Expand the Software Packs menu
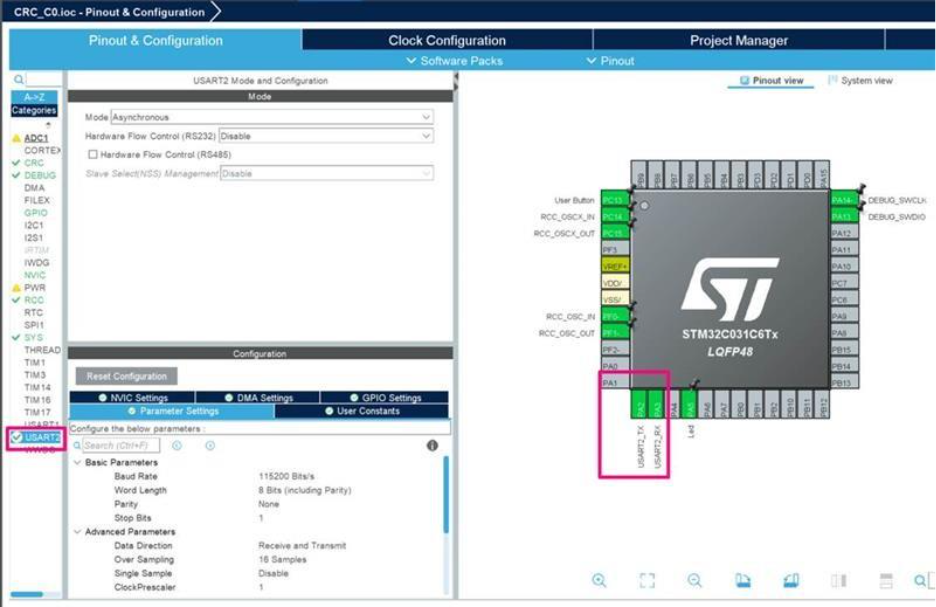Viewport: 936px width, 607px height. click(x=454, y=61)
